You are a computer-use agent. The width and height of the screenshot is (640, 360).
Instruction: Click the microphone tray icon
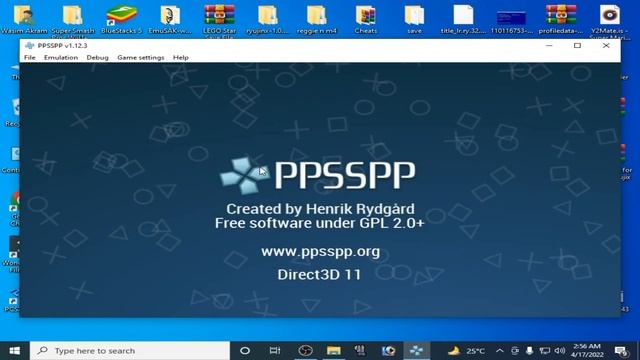529,351
